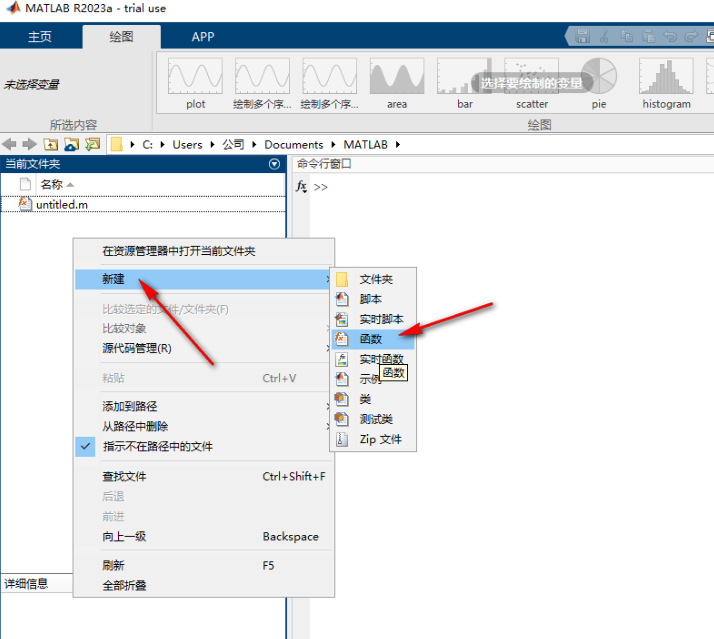Choose 函数 in the New submenu
The image size is (714, 639).
(x=373, y=339)
